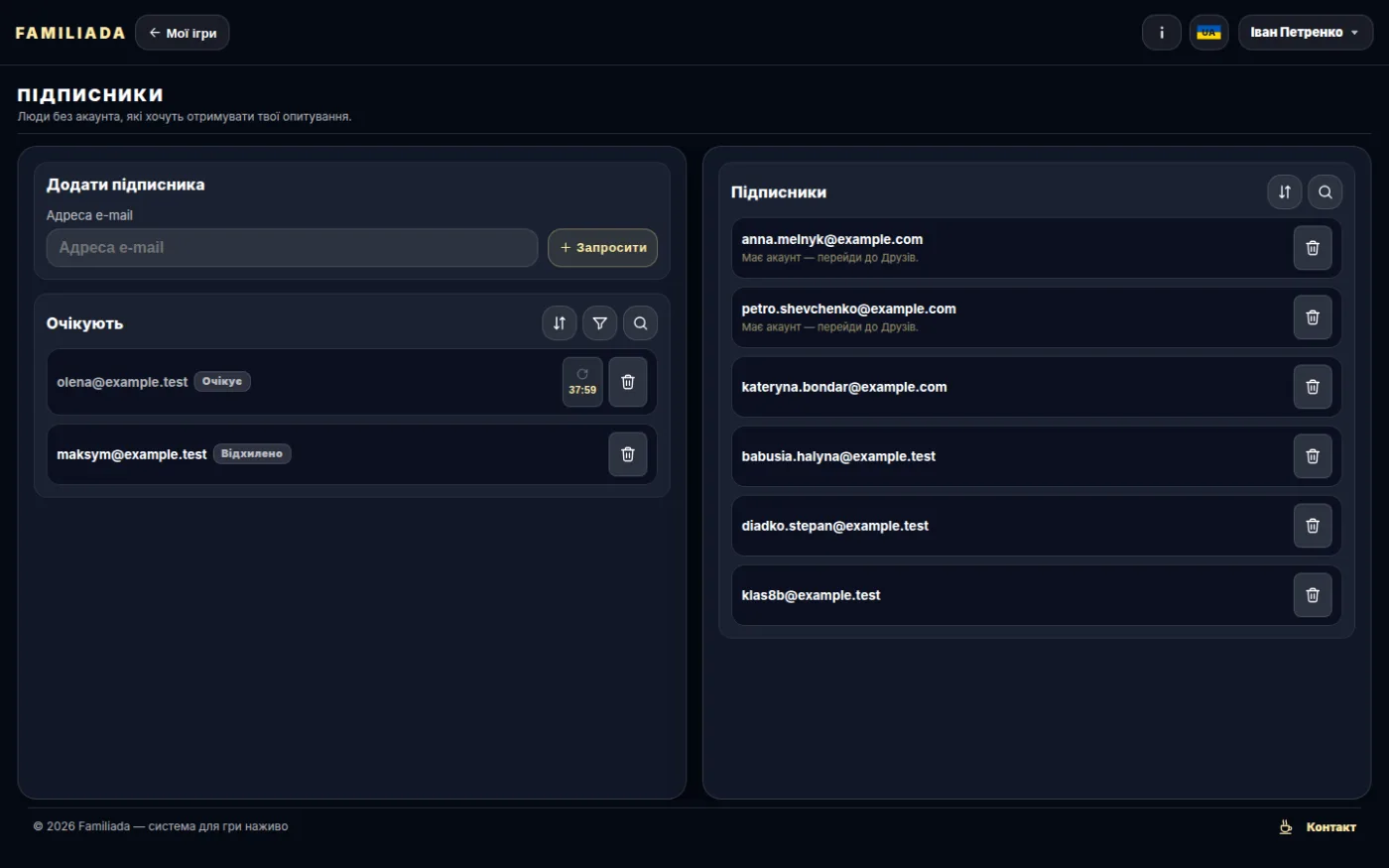This screenshot has width=1389, height=868.
Task: Click the Підписники page heading
Action: [x=90, y=95]
